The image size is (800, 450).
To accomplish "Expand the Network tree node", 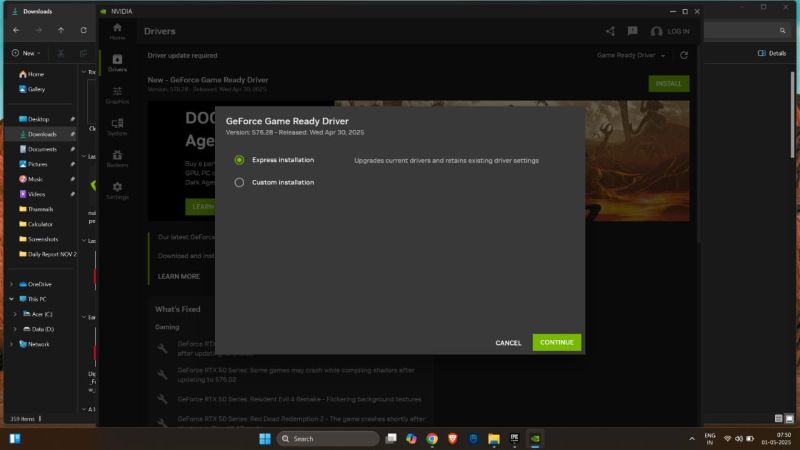I will pyautogui.click(x=12, y=344).
